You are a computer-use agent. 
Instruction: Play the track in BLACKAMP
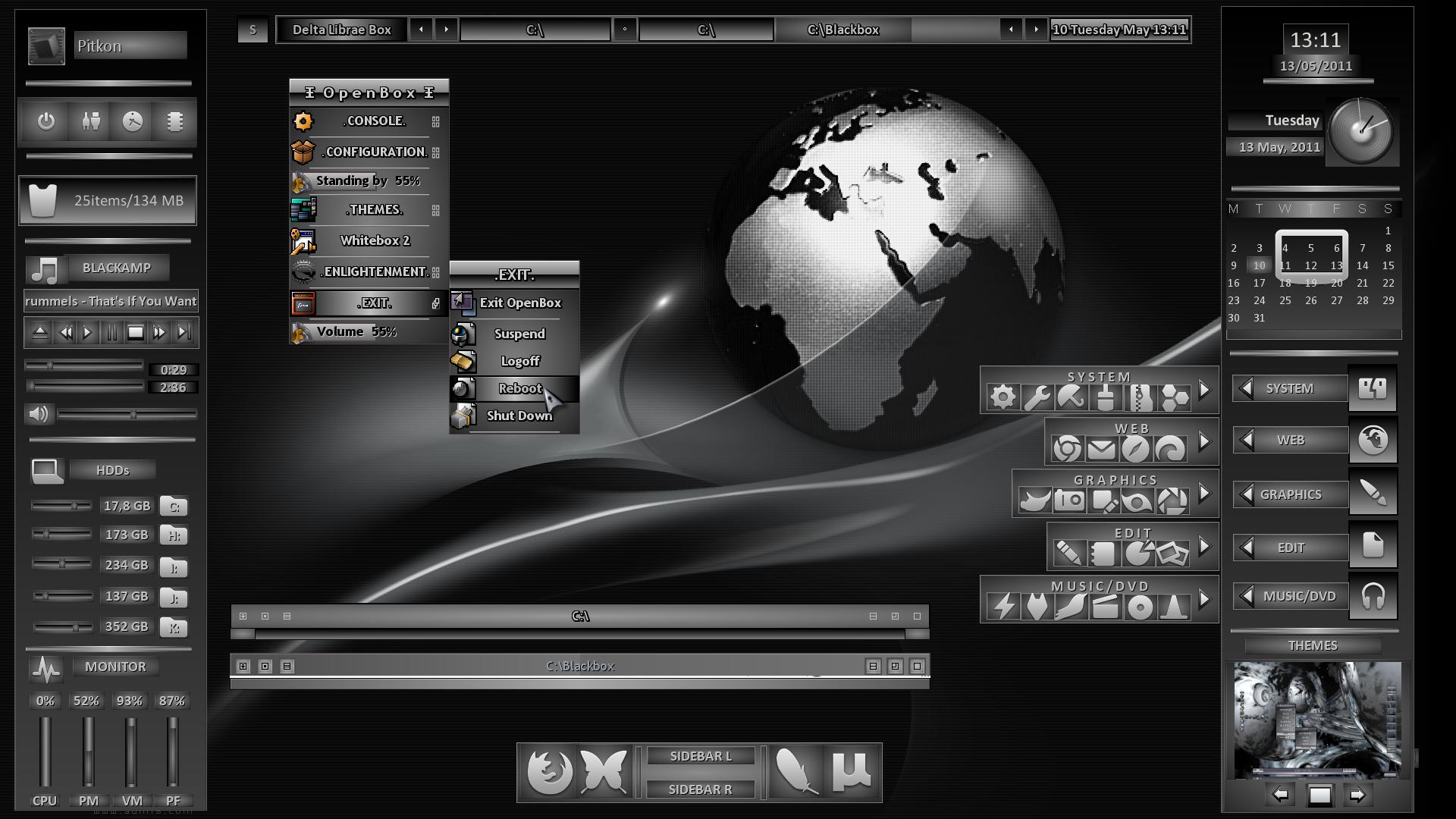88,332
